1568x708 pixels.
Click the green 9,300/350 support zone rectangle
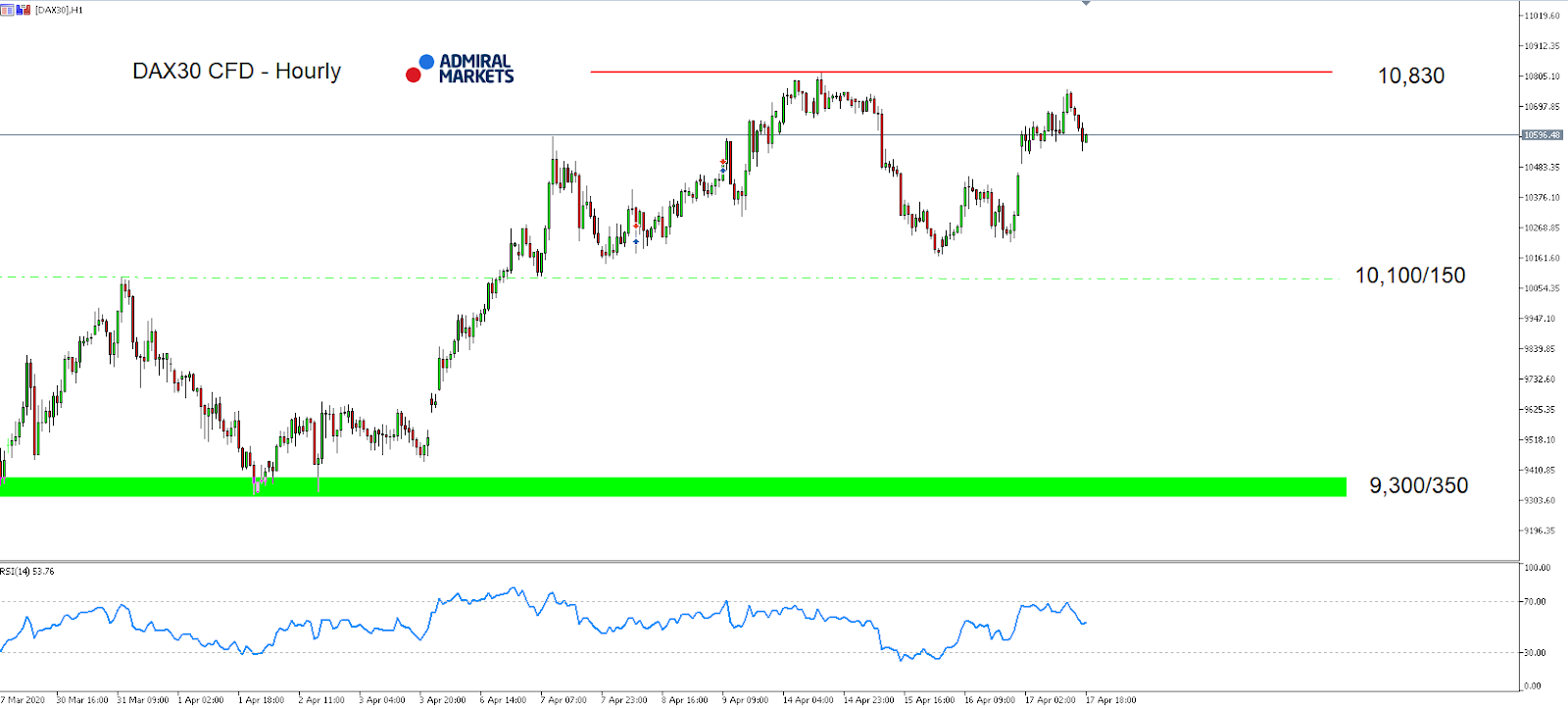click(673, 486)
